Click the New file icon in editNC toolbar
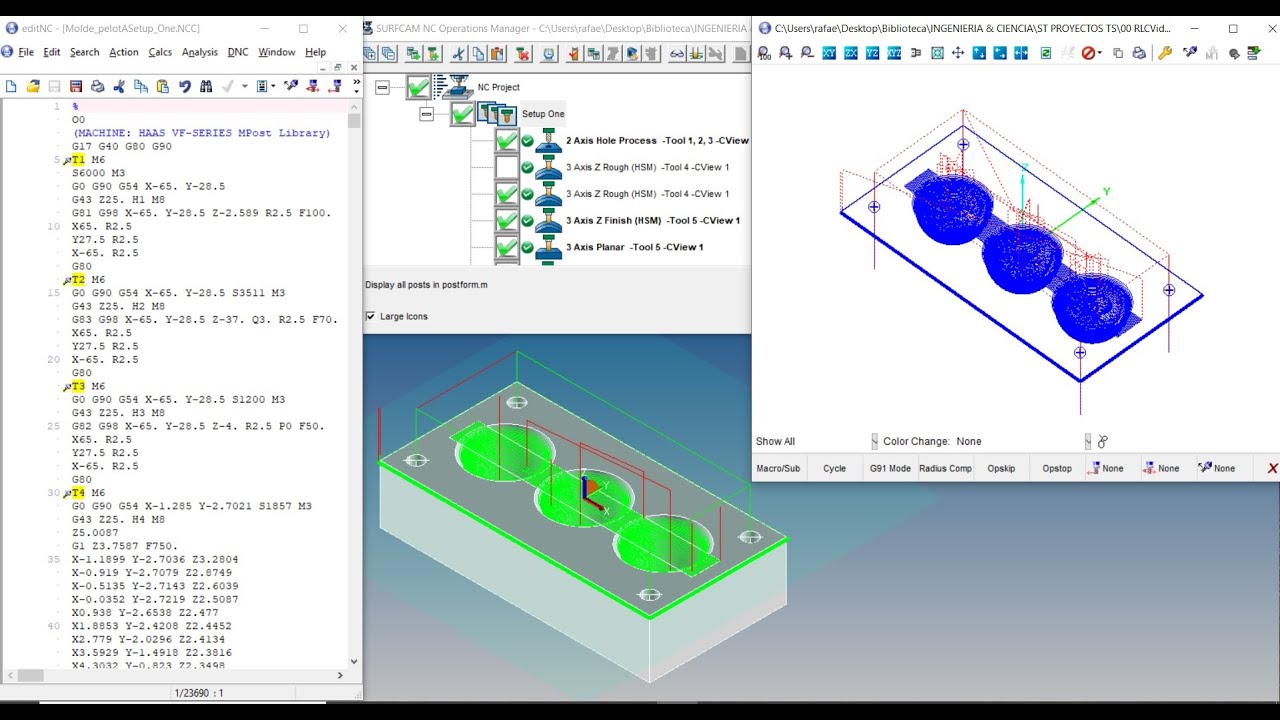Screen dimensions: 1280x720 pos(11,87)
